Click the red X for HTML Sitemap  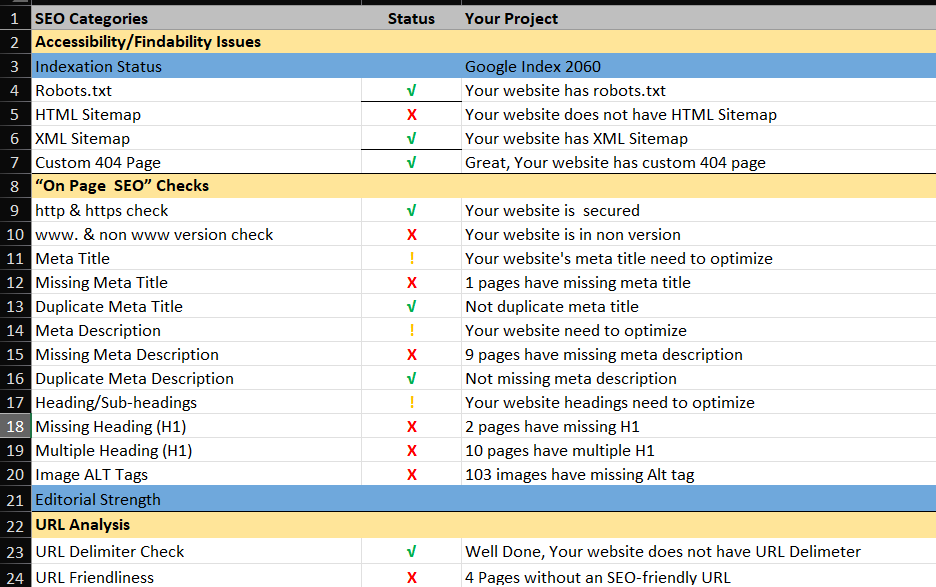coord(410,114)
